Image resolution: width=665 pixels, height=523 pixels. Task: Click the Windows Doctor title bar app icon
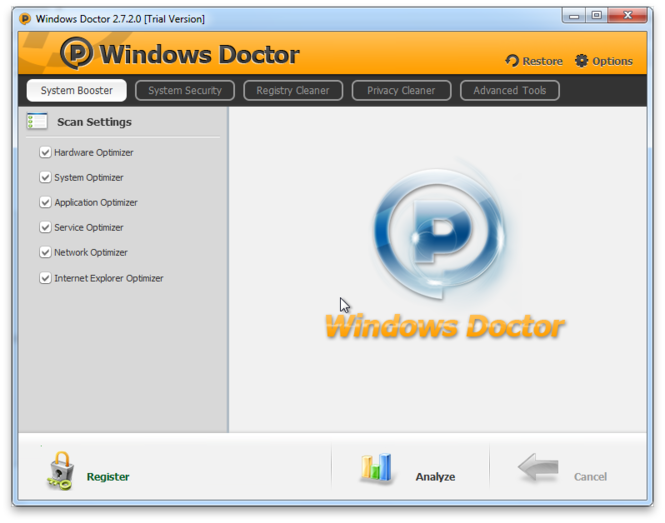tap(25, 19)
